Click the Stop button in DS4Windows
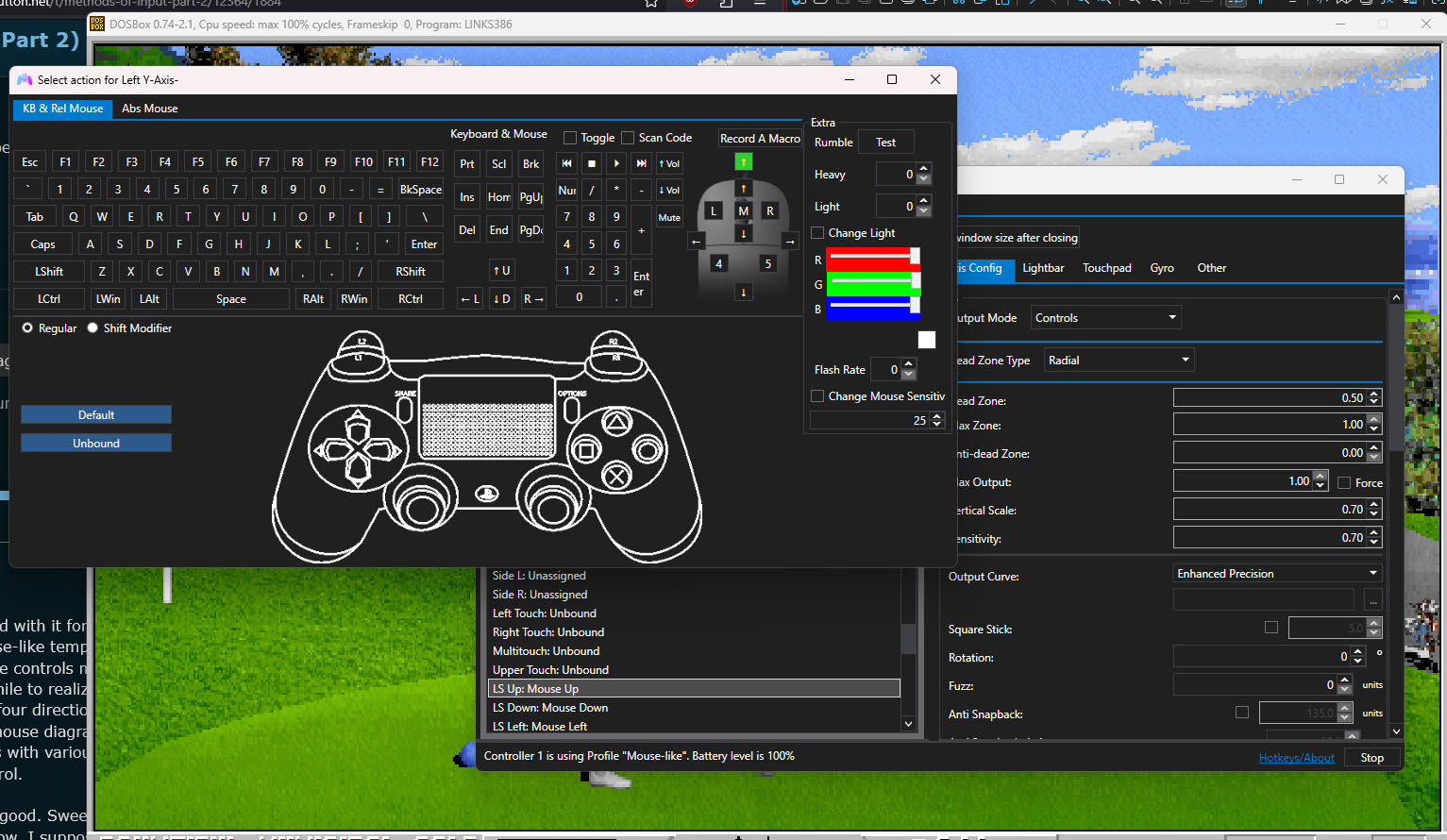The width and height of the screenshot is (1447, 840). tap(1371, 758)
